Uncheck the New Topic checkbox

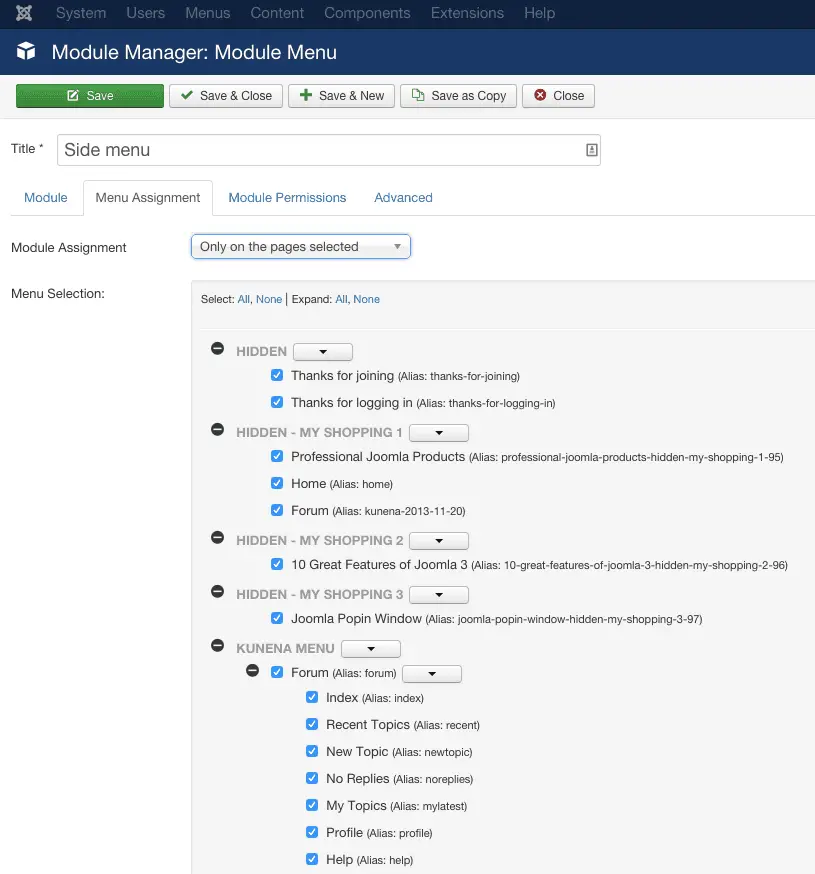click(x=312, y=751)
